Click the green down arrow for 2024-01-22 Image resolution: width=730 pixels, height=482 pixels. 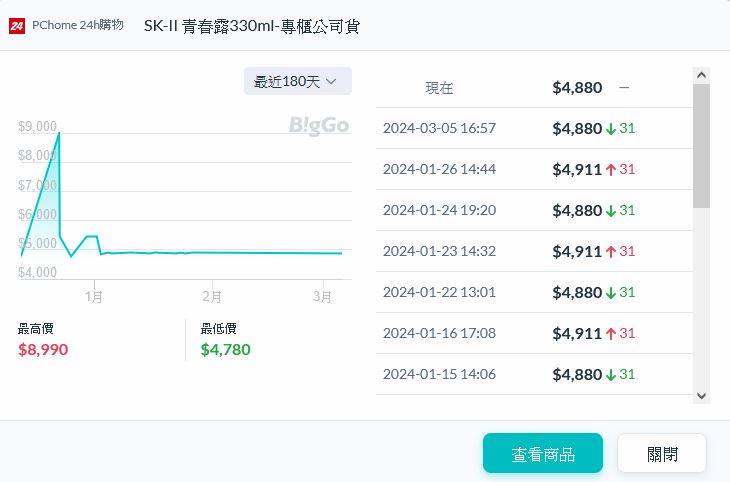point(611,292)
